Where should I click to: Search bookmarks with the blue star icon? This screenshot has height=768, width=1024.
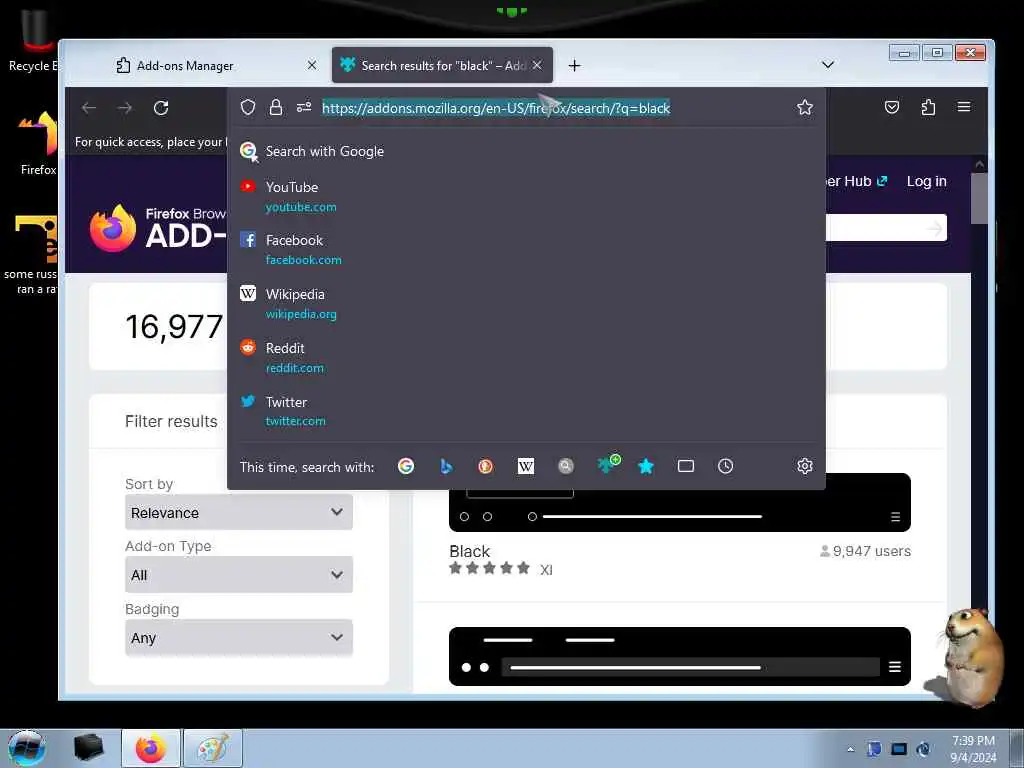(646, 466)
